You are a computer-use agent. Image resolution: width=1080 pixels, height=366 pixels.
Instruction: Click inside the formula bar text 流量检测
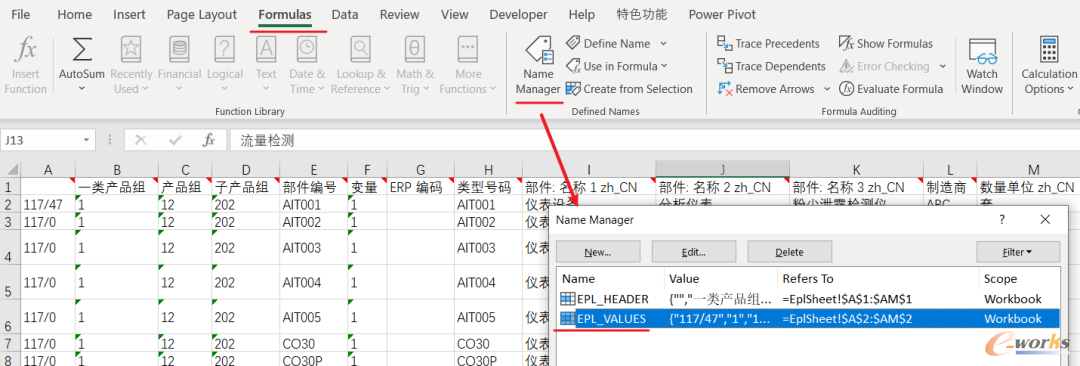(267, 141)
